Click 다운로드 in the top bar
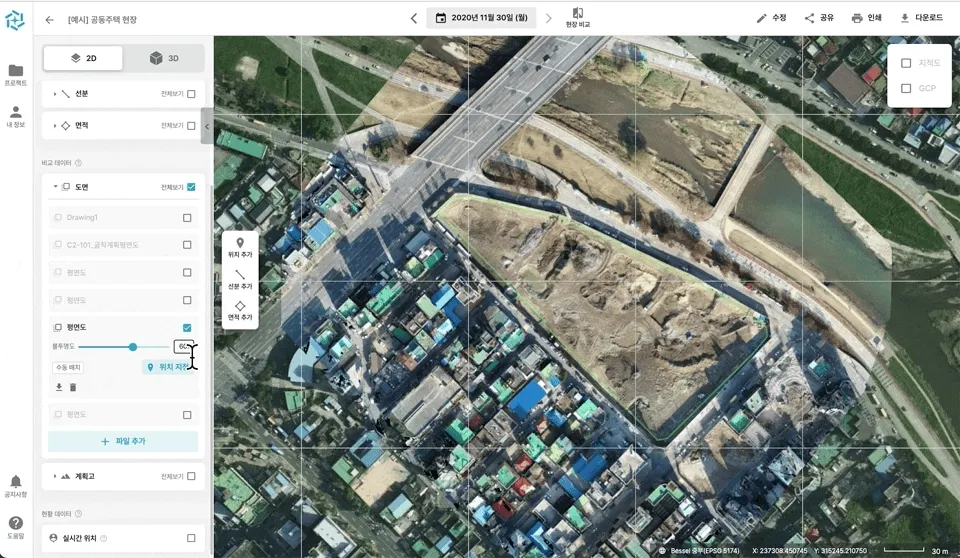The height and width of the screenshot is (558, 960). click(921, 18)
